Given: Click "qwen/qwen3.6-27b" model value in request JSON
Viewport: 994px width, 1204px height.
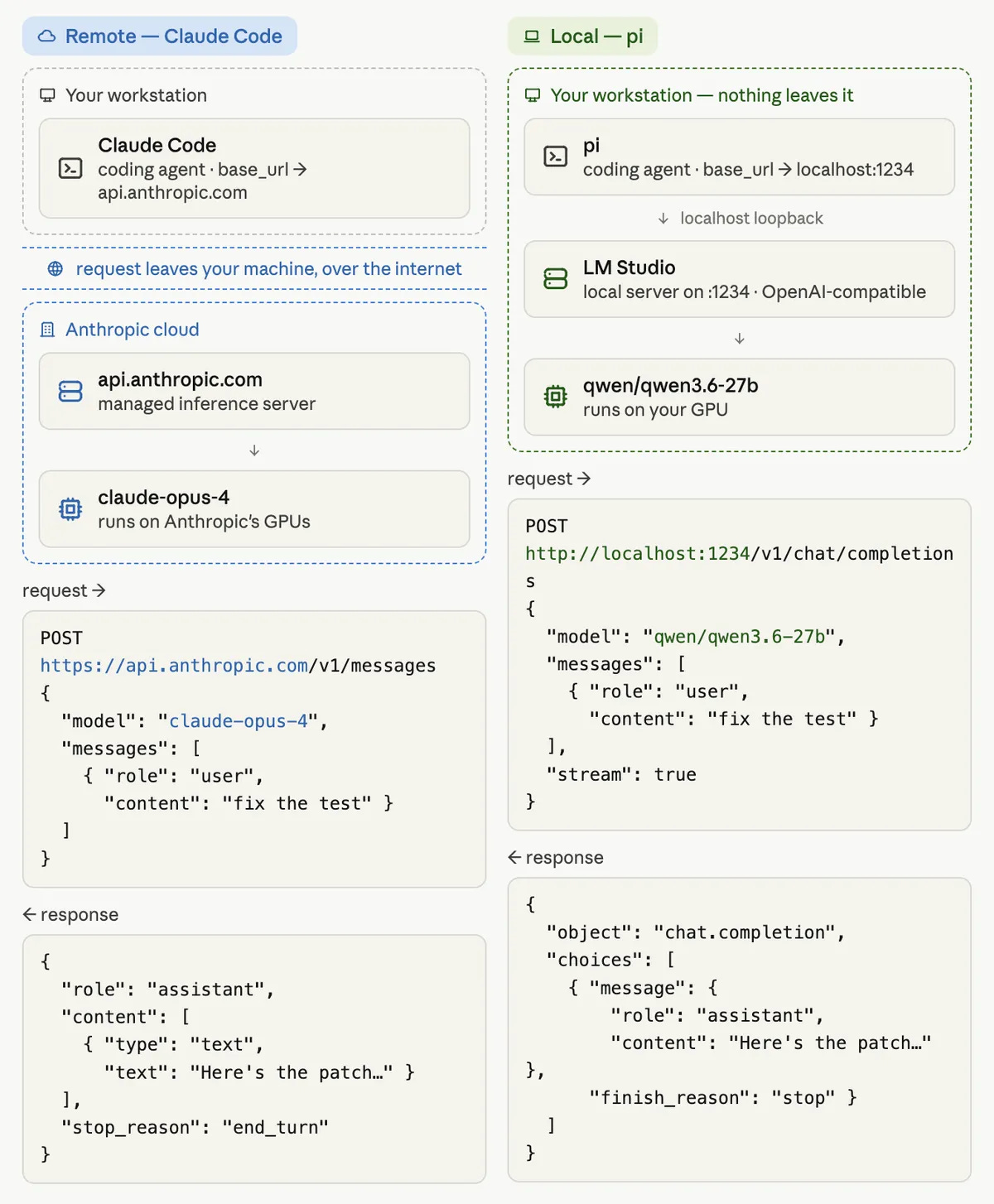Looking at the screenshot, I should tap(739, 637).
